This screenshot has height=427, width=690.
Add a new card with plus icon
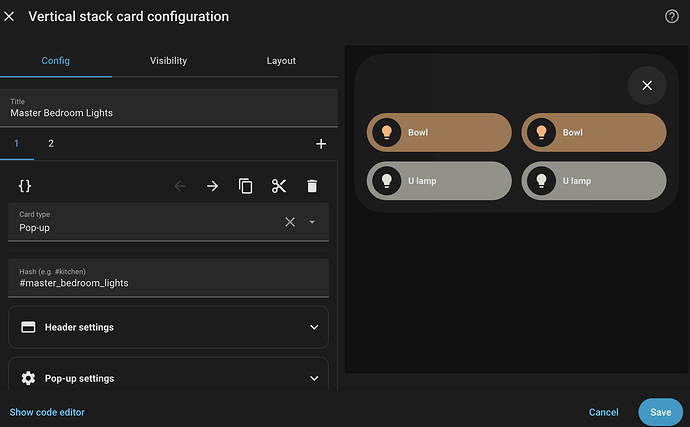pyautogui.click(x=321, y=144)
